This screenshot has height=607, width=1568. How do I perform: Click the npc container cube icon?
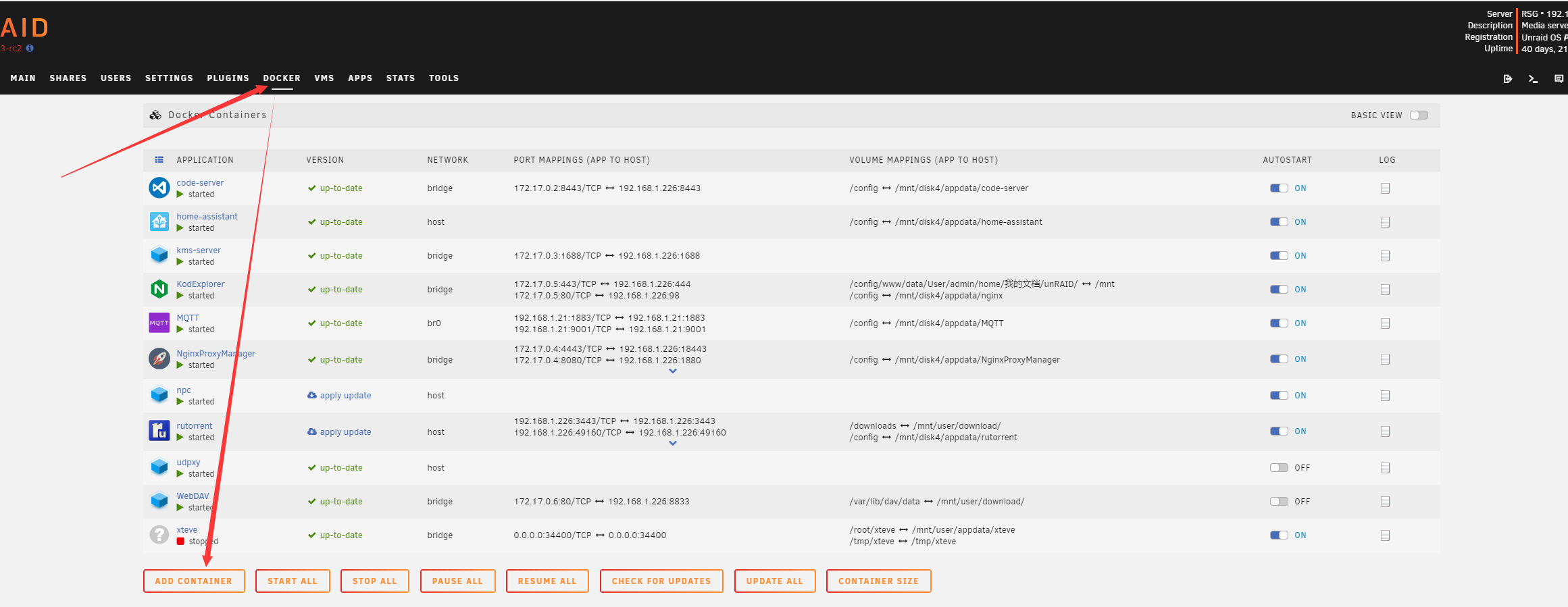tap(159, 395)
